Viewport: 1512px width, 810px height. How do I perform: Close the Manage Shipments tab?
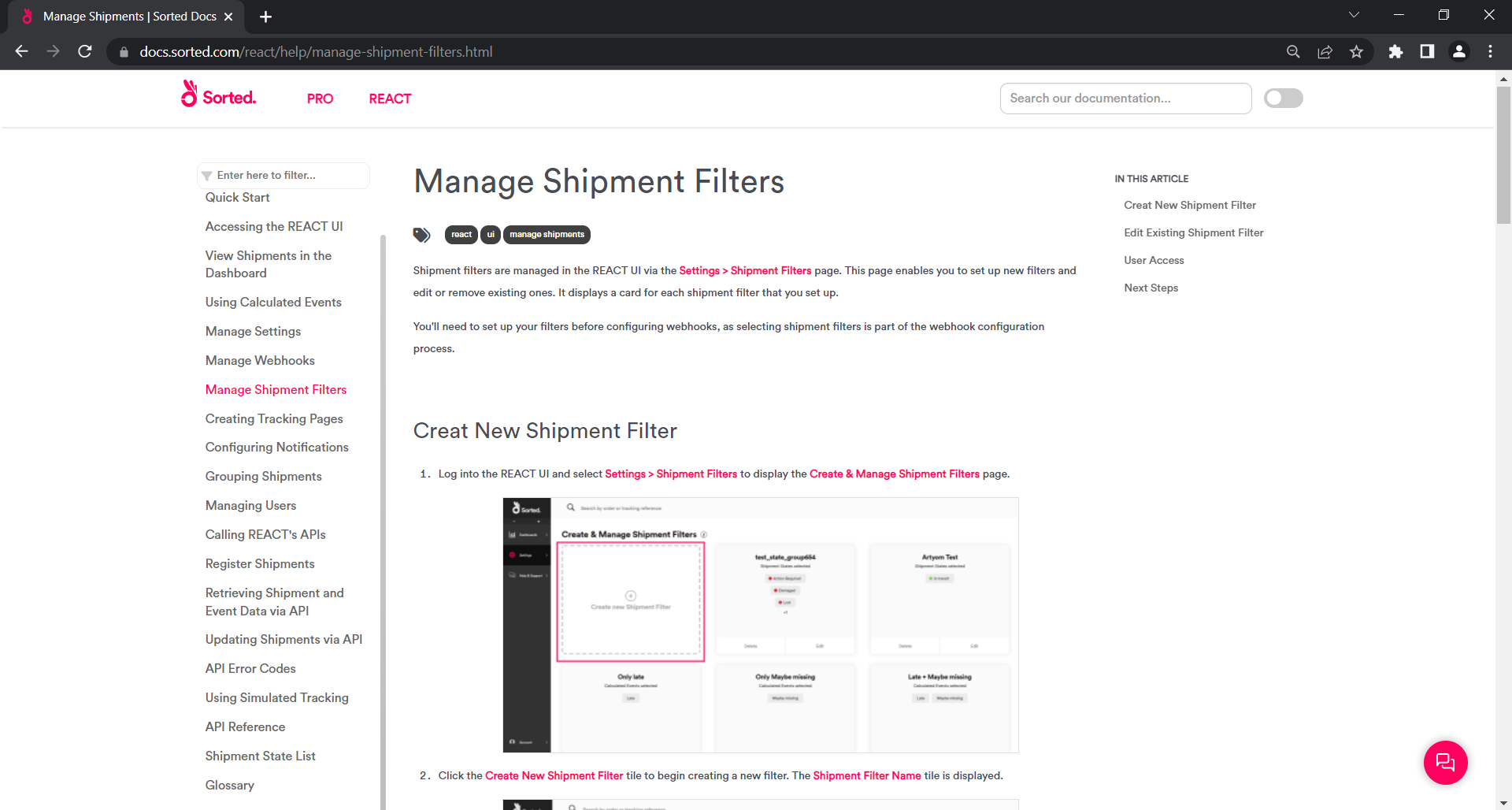pyautogui.click(x=228, y=17)
